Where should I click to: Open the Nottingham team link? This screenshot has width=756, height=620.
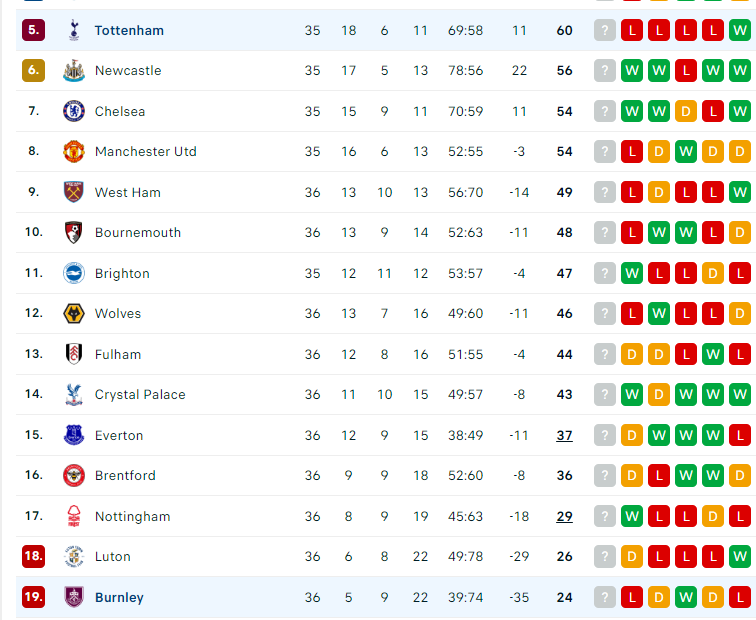coord(133,516)
